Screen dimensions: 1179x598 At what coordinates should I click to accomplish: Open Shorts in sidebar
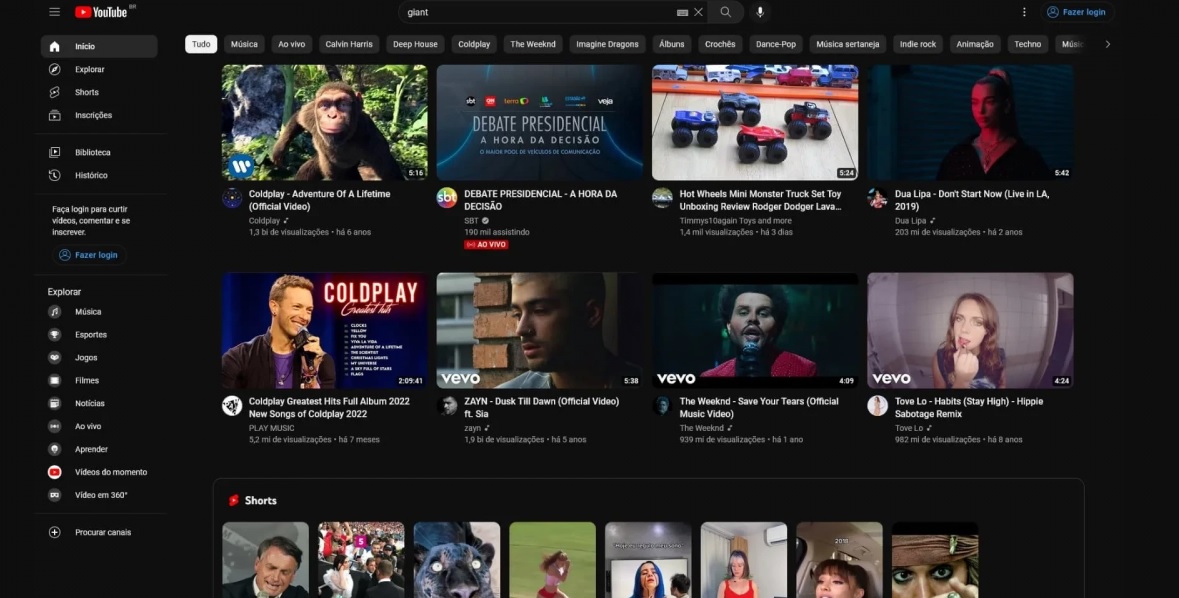pos(99,93)
